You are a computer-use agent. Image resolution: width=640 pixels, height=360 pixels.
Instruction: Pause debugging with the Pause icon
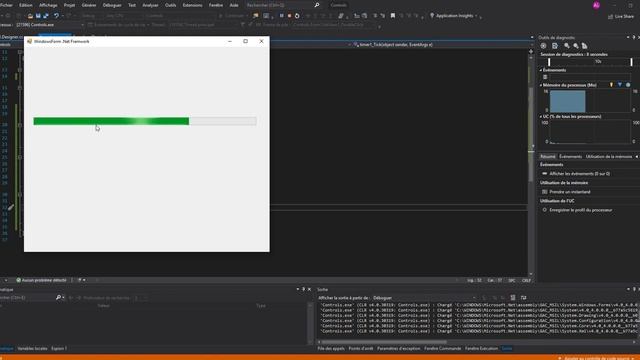click(x=282, y=16)
